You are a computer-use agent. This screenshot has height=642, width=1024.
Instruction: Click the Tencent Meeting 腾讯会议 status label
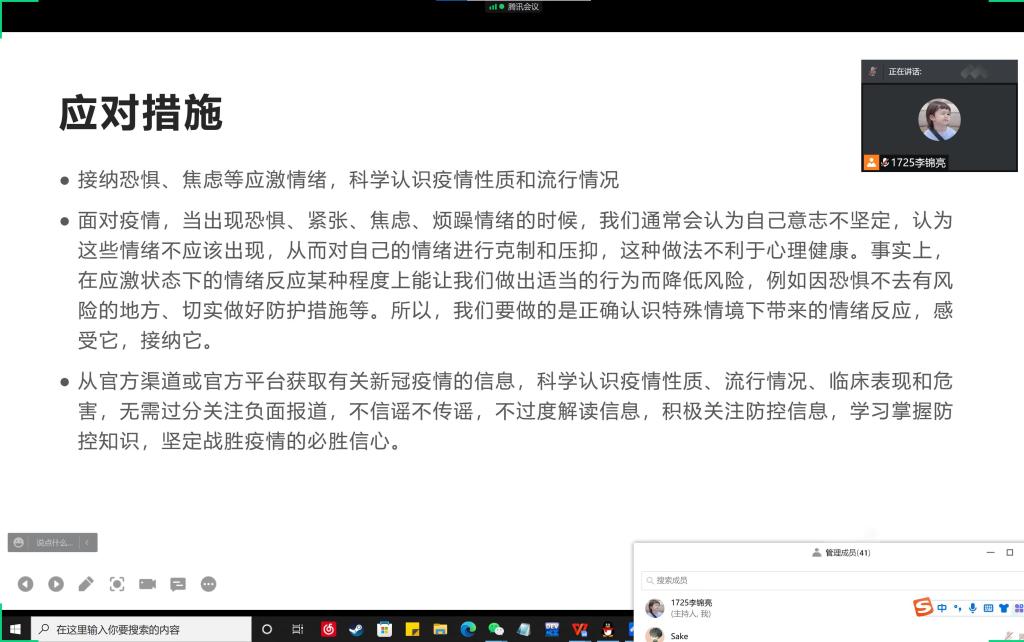522,7
